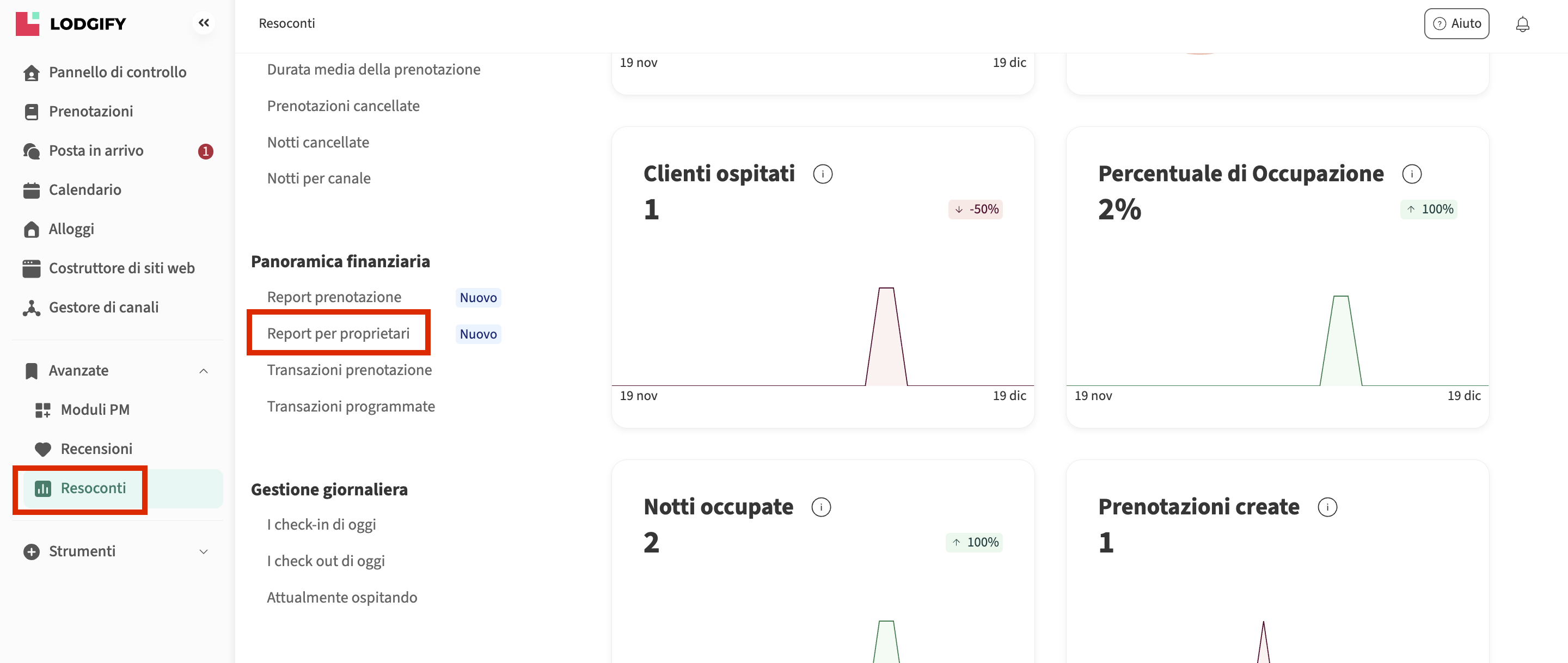Screen dimensions: 1568x663
Task: Collapse the Avanzate section chevron
Action: point(204,371)
